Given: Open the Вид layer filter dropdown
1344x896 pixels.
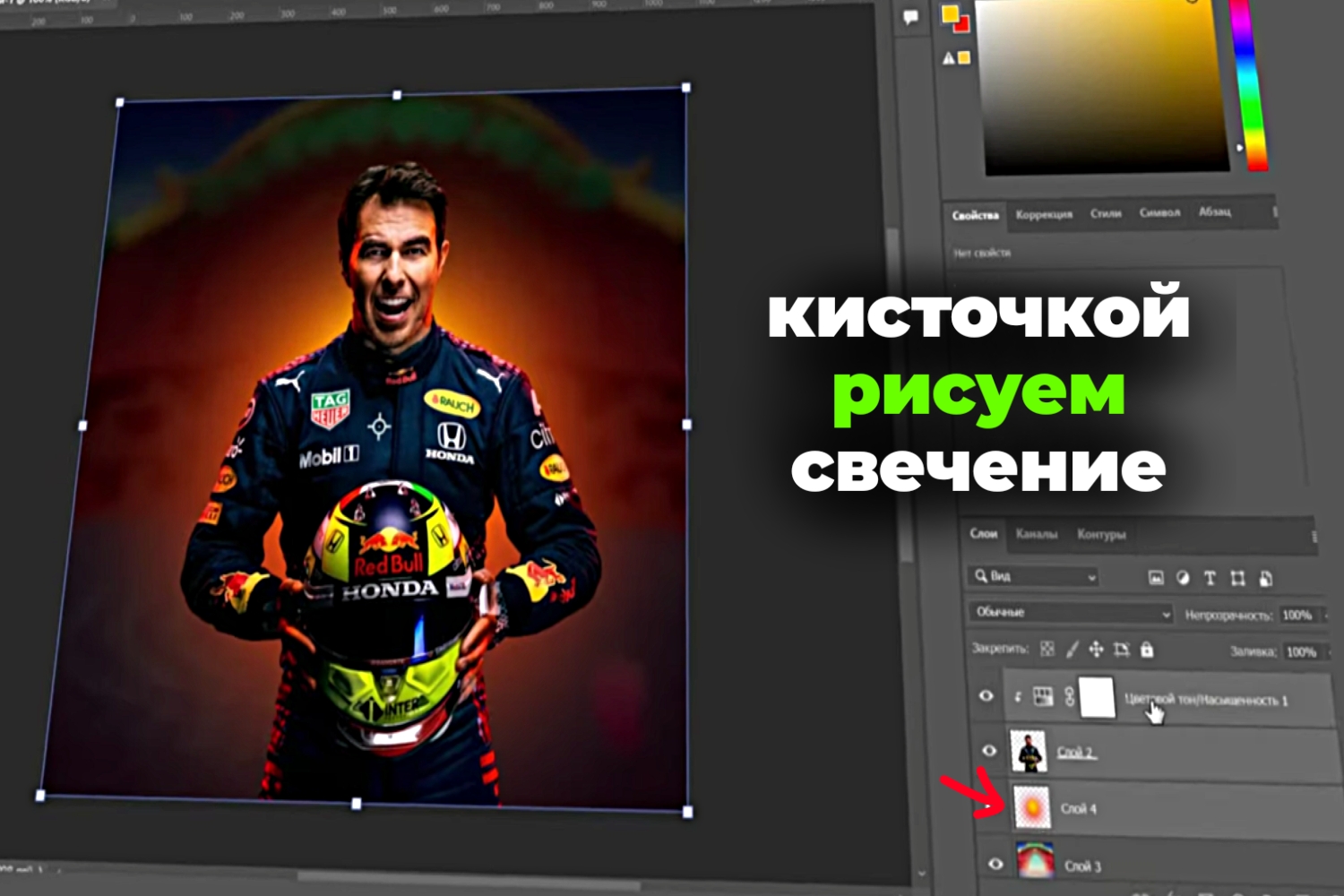Looking at the screenshot, I should point(1034,576).
